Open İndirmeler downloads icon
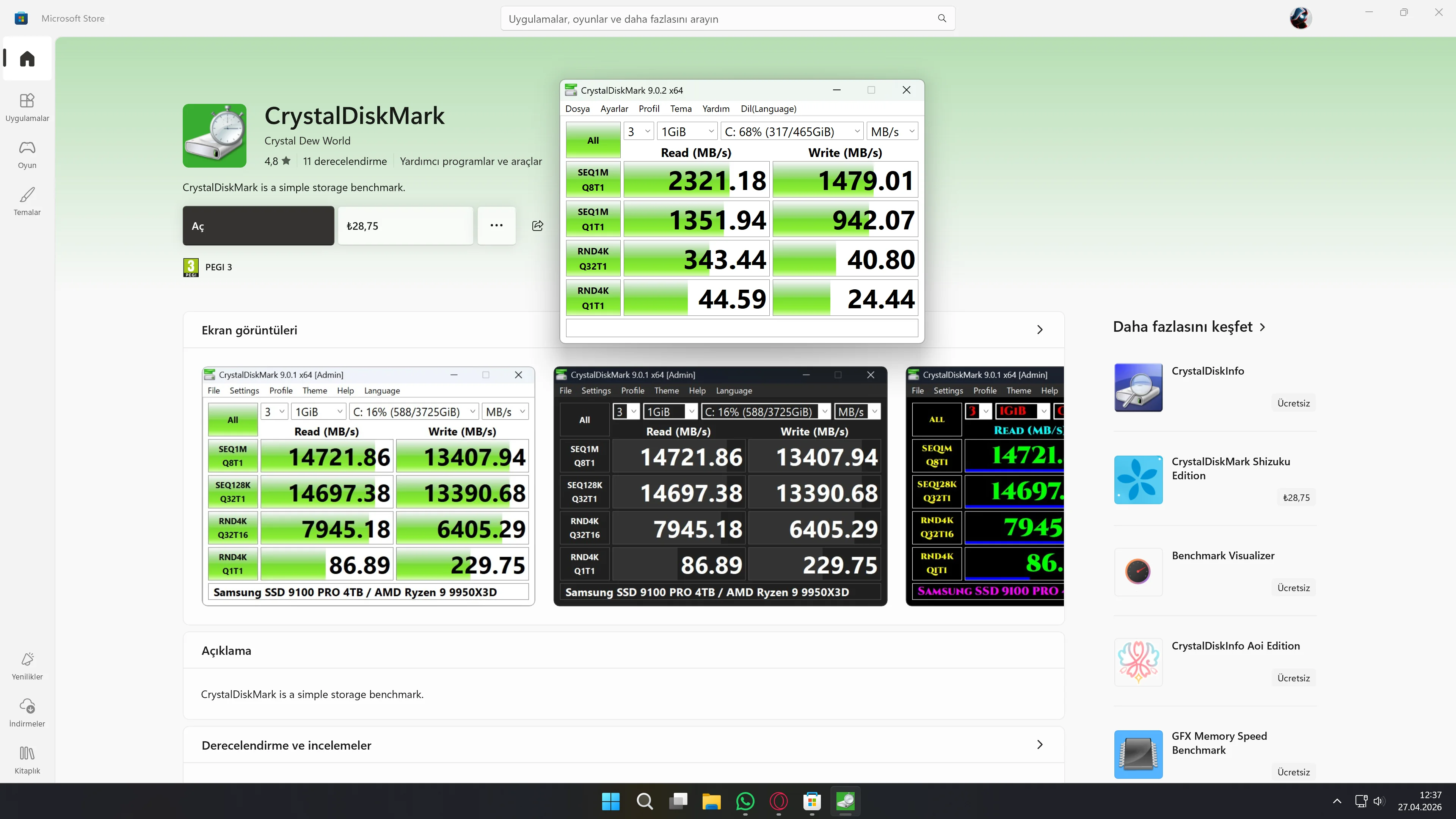The height and width of the screenshot is (819, 1456). click(27, 712)
